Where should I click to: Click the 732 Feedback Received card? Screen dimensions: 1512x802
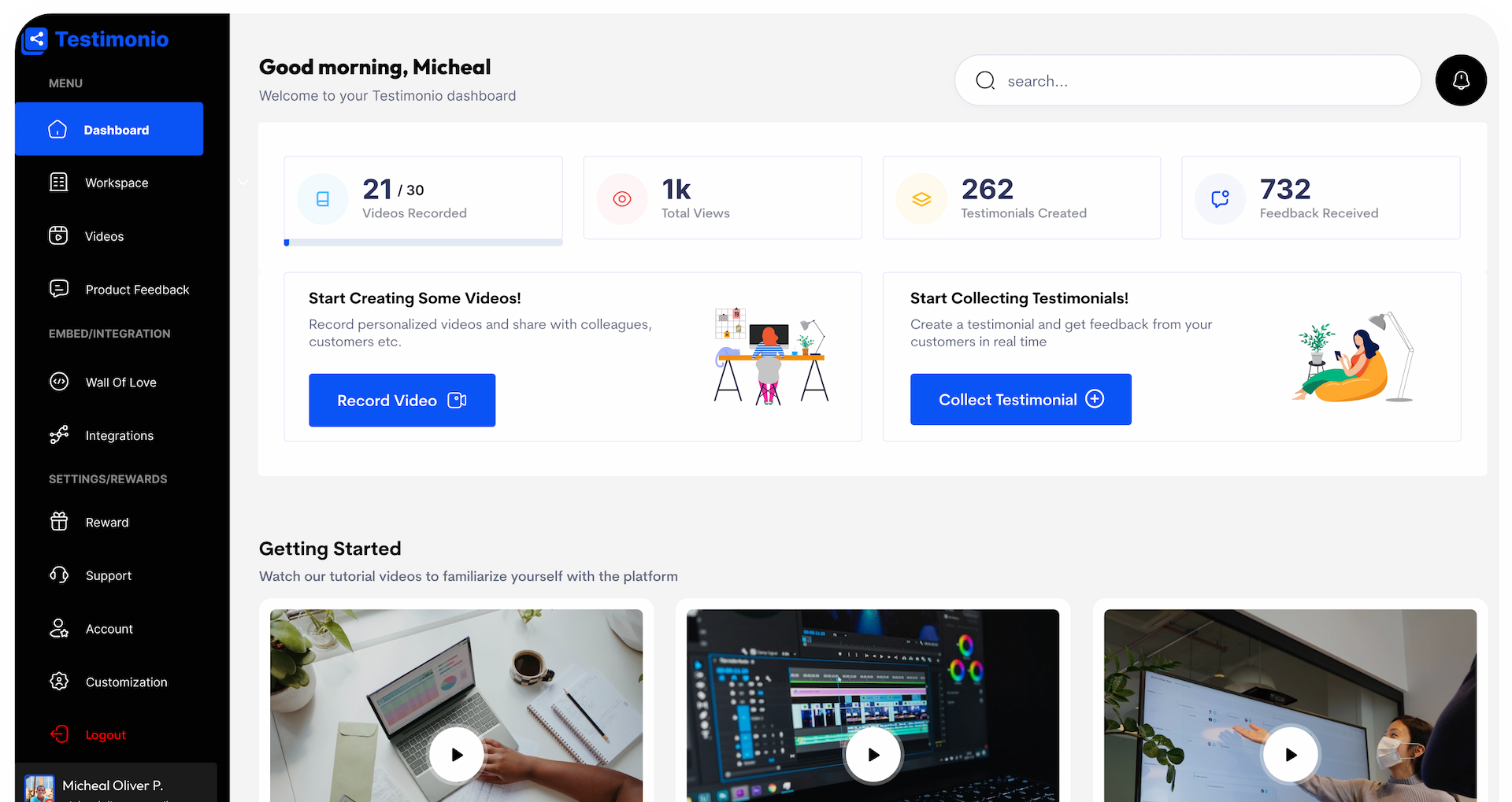click(1321, 198)
